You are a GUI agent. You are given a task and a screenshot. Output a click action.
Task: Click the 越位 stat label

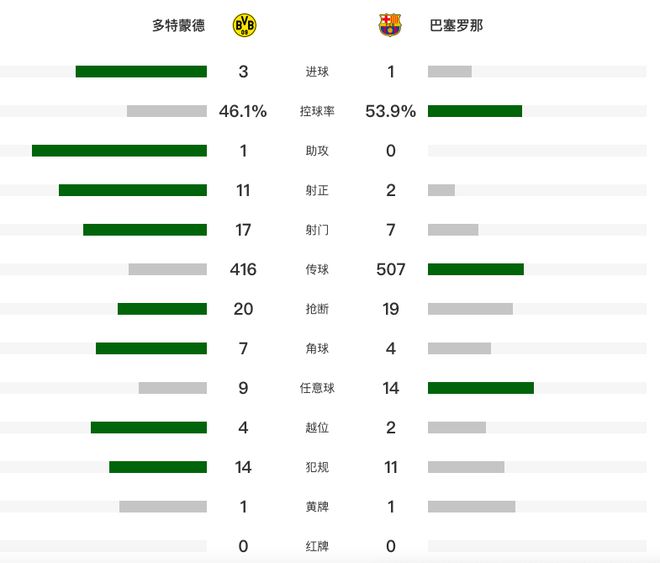click(317, 428)
